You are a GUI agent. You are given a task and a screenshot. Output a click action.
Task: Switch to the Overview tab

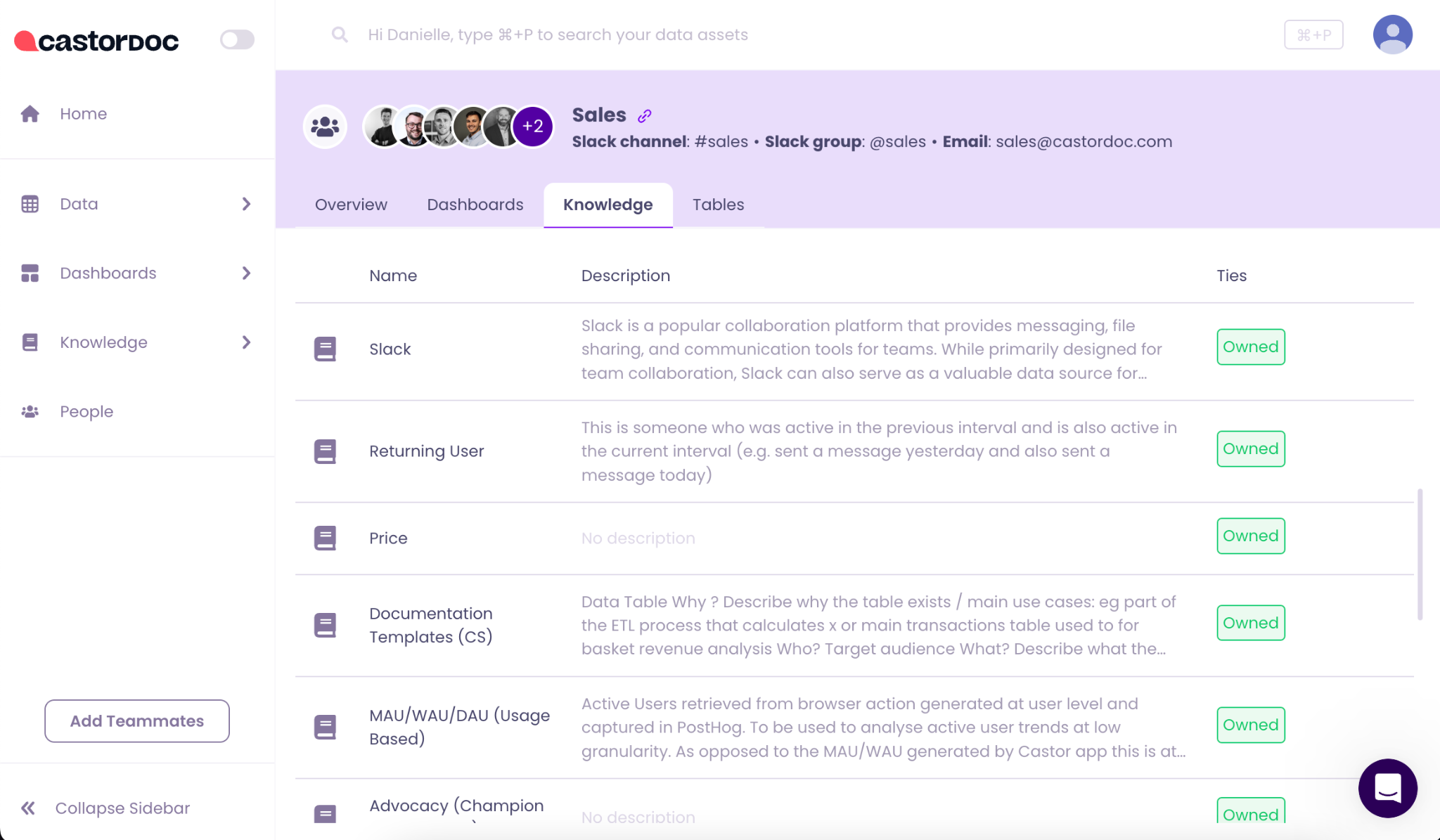pyautogui.click(x=351, y=205)
